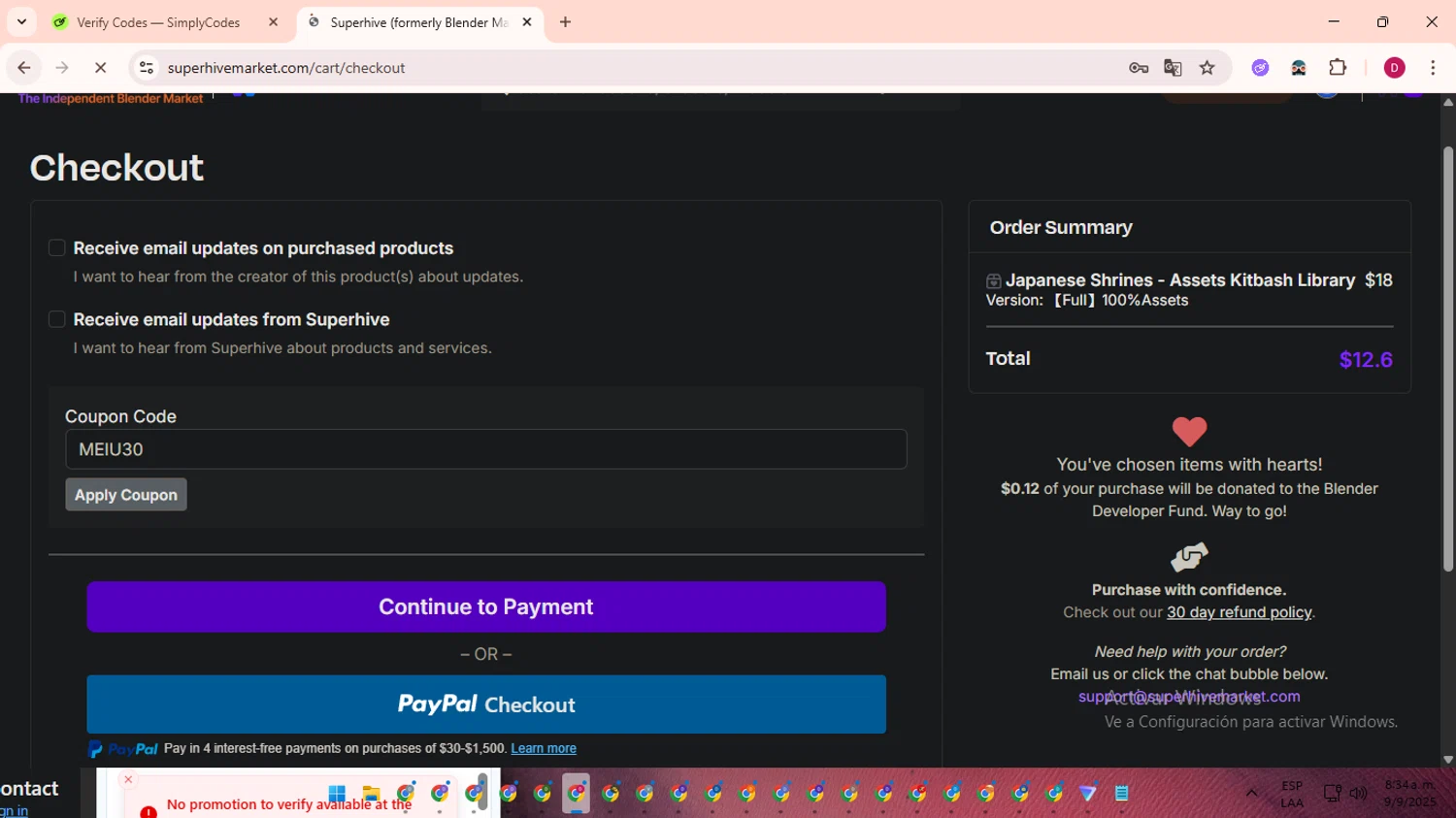Click inside the Coupon Code input field
Viewport: 1456px width, 818px height.
pyautogui.click(x=485, y=449)
